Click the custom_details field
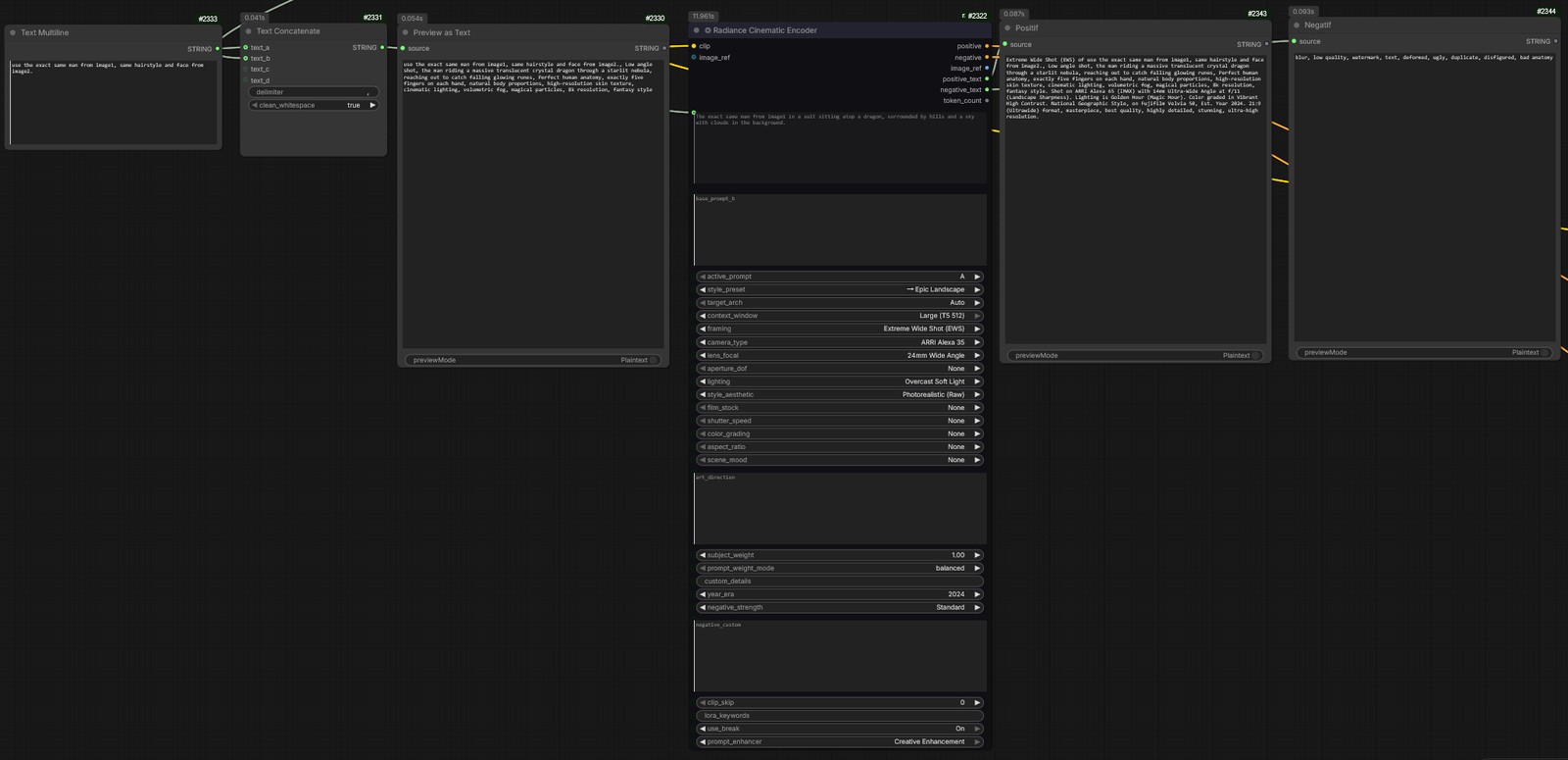Screen dimensions: 1568x760 [839, 581]
